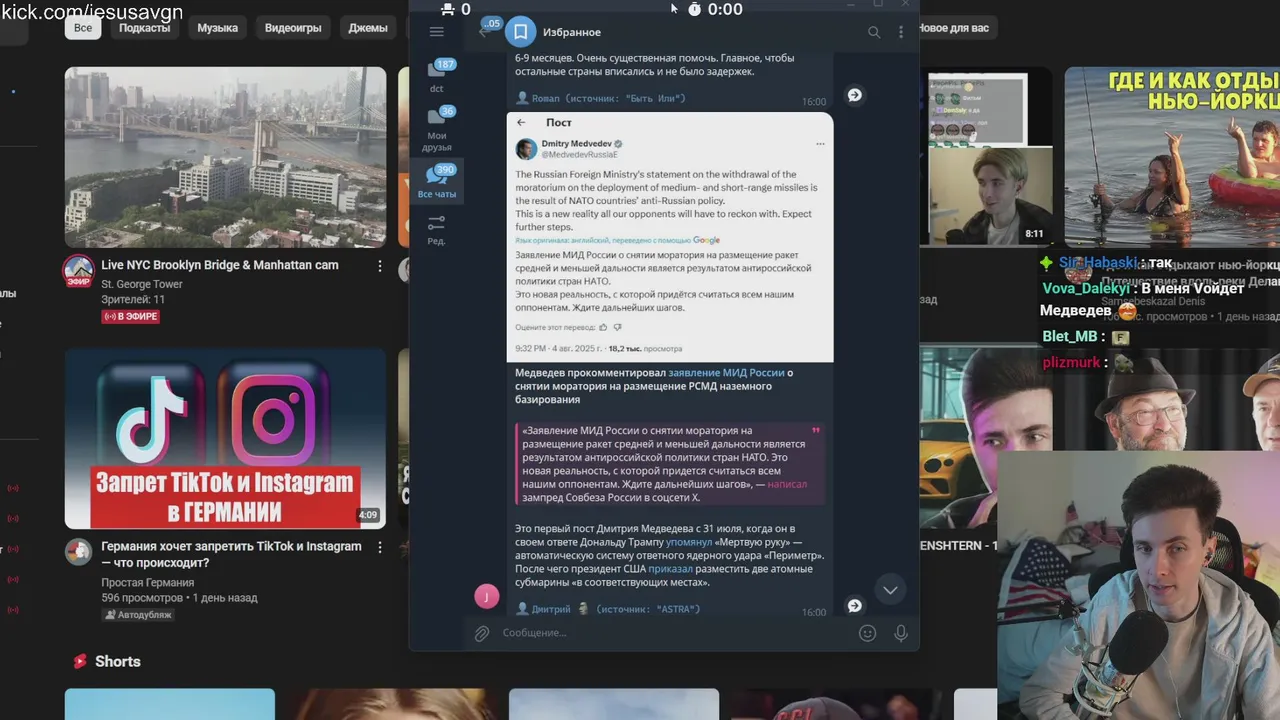
Task: Select the Видеоигры chip on YouTube
Action: [x=293, y=28]
